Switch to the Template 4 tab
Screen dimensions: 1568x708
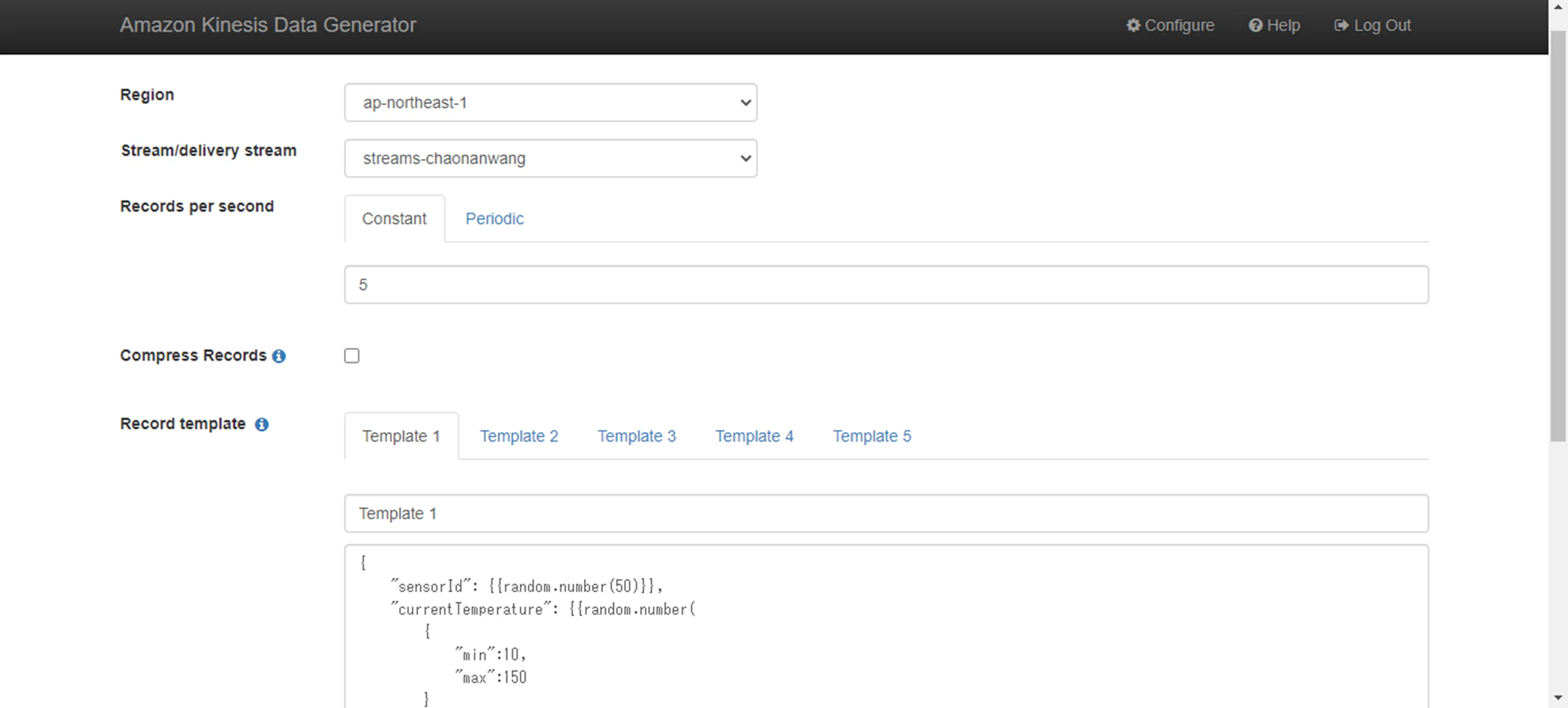[x=754, y=436]
